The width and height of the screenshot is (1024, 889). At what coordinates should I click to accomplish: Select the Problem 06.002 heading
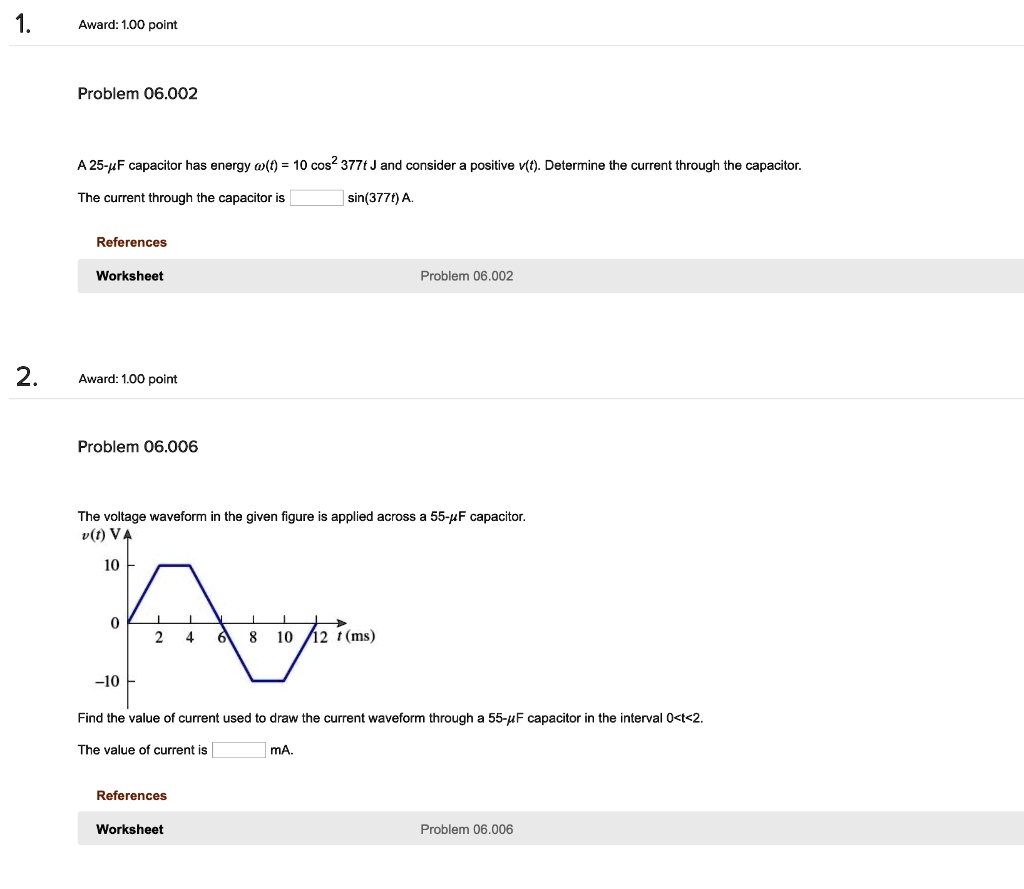[x=137, y=93]
